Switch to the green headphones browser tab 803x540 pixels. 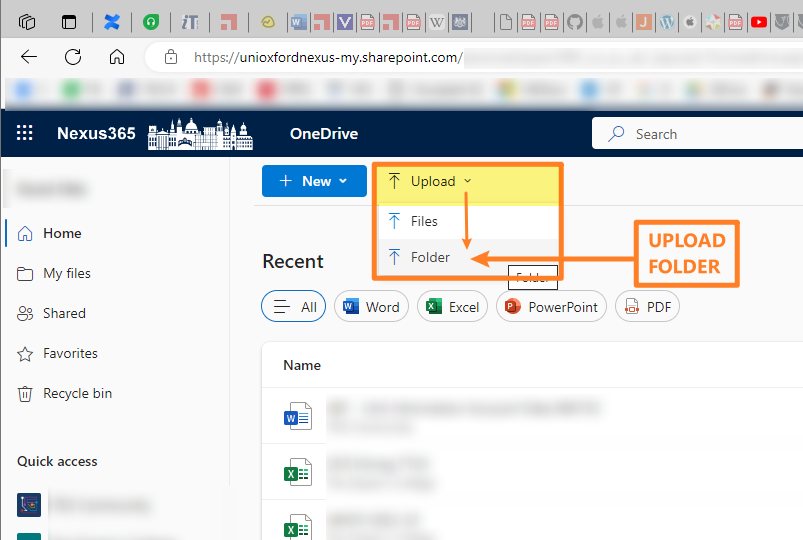(x=151, y=22)
